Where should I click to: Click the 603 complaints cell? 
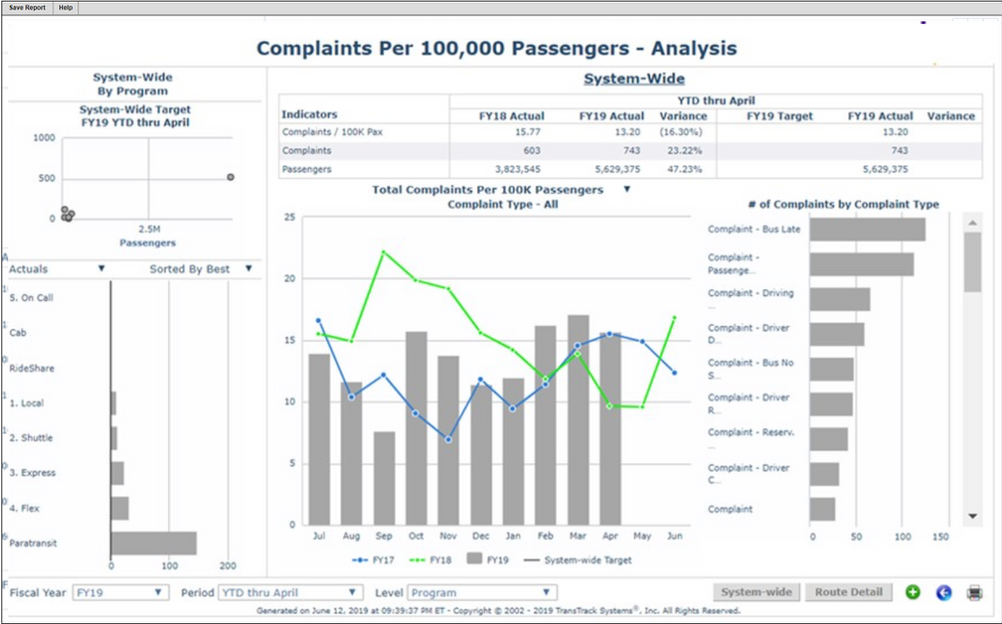(532, 151)
